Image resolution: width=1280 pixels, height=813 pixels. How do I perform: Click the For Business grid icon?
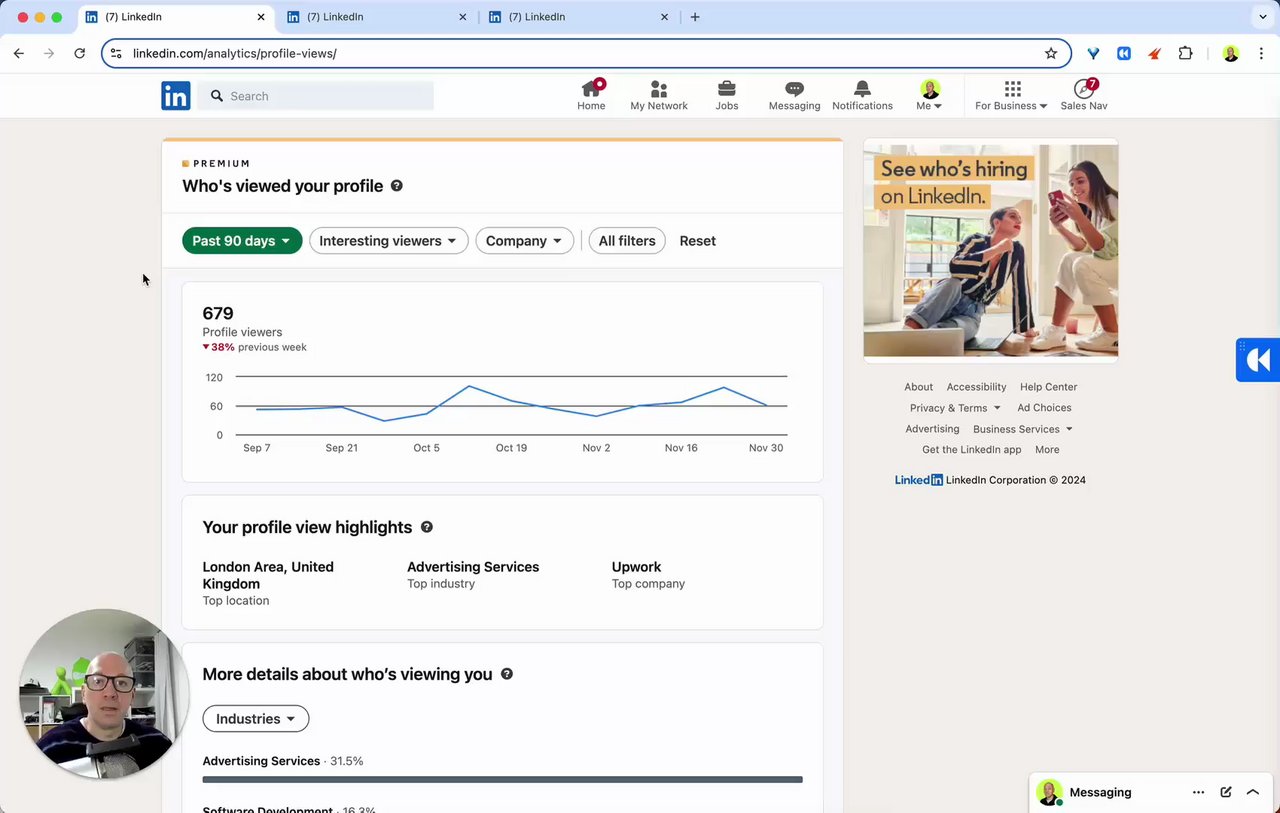click(1012, 89)
